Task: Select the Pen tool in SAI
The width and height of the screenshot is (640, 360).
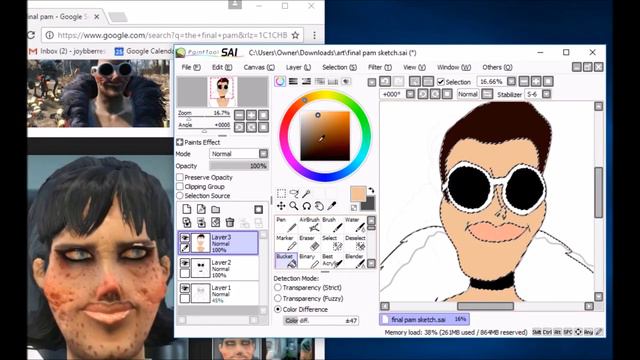Action: click(286, 224)
